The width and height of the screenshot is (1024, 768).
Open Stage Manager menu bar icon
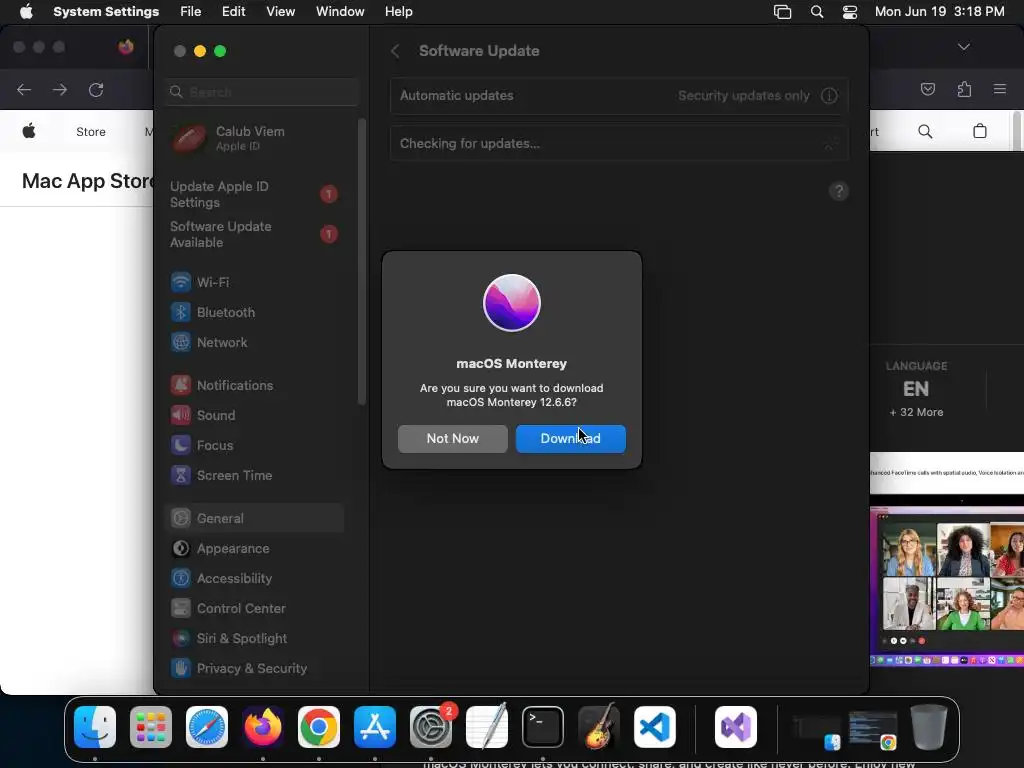(782, 12)
